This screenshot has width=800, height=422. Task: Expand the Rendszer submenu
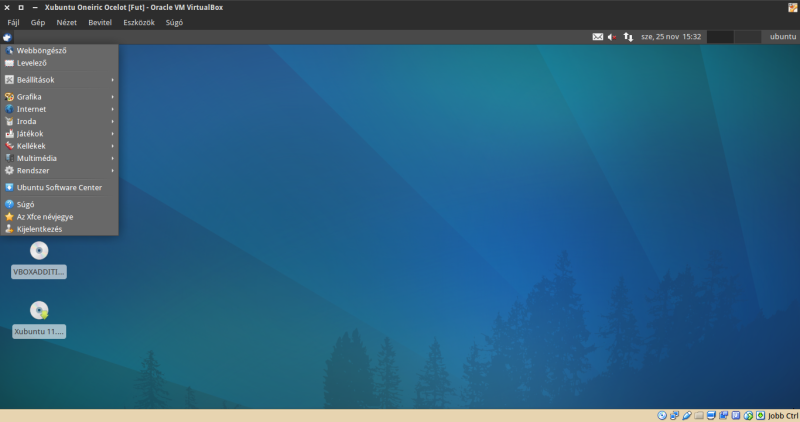60,170
